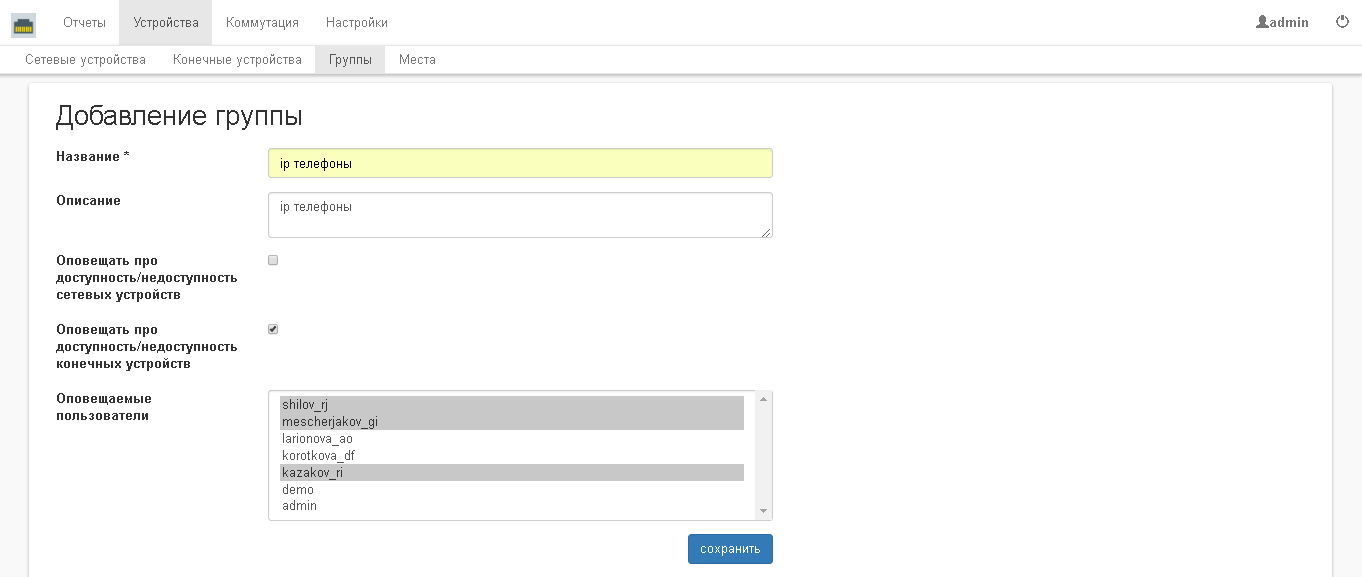Select larionova_ao in users list
Viewport: 1362px width, 577px height.
[317, 439]
